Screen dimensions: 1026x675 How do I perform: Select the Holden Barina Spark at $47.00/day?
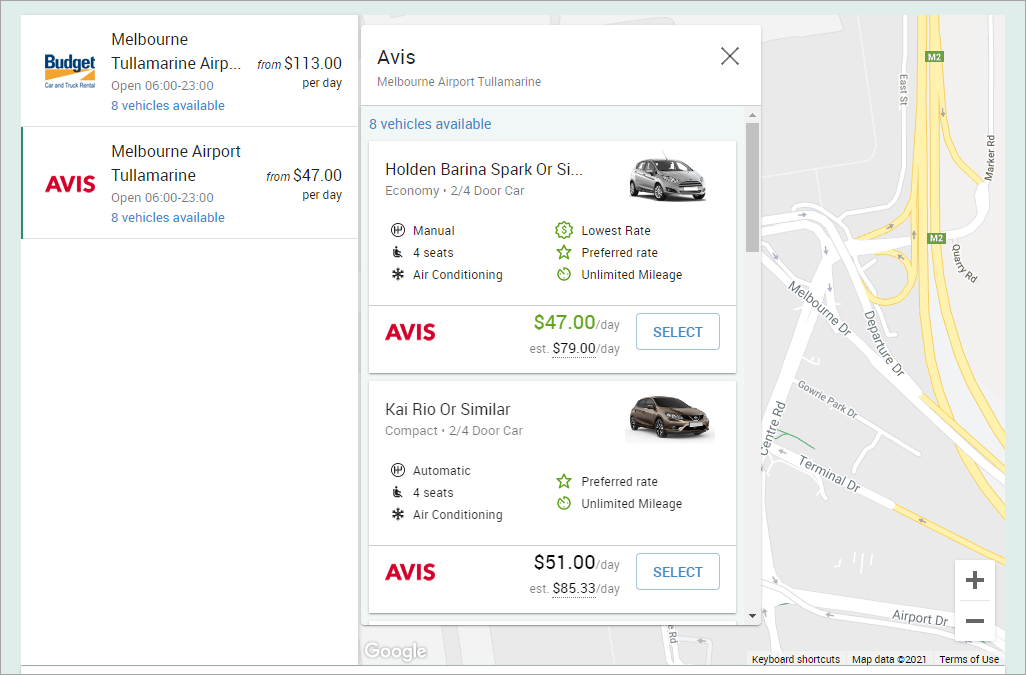coord(678,332)
